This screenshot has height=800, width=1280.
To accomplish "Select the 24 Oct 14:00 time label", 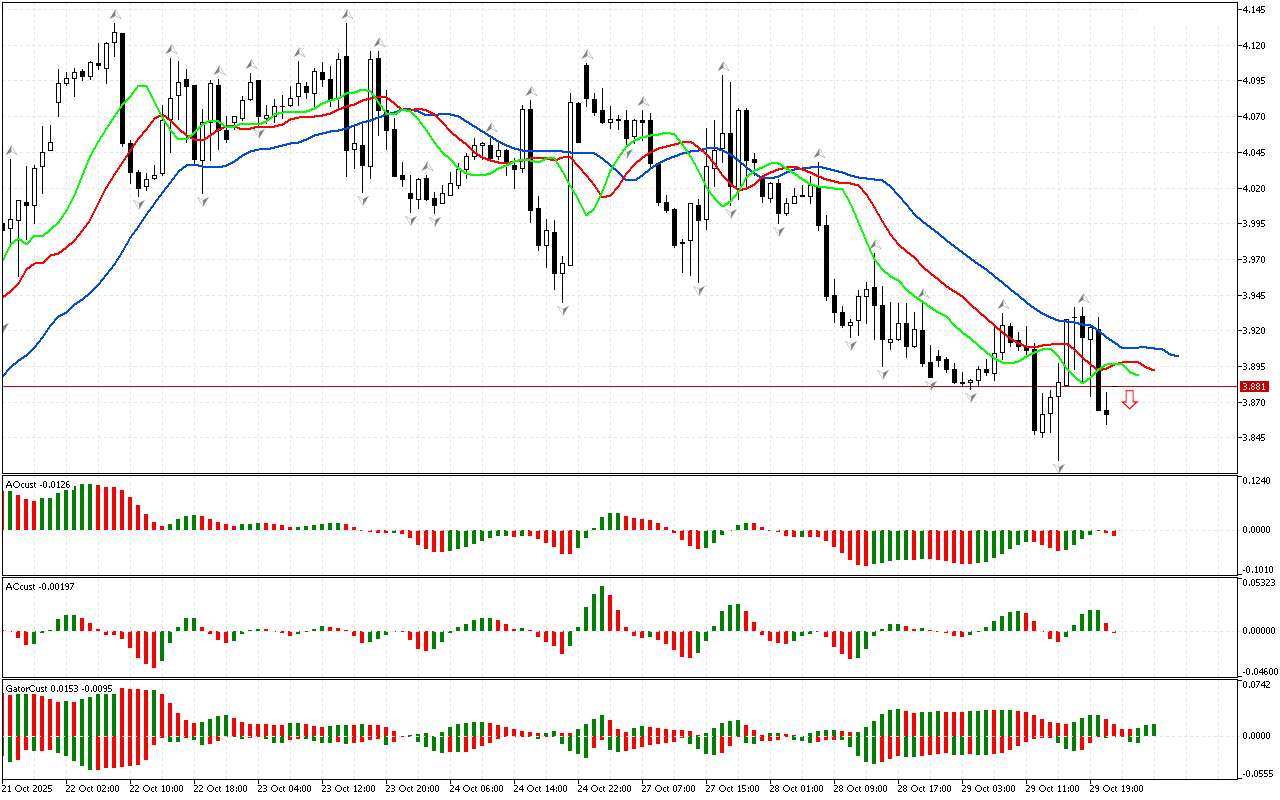I will pyautogui.click(x=541, y=789).
